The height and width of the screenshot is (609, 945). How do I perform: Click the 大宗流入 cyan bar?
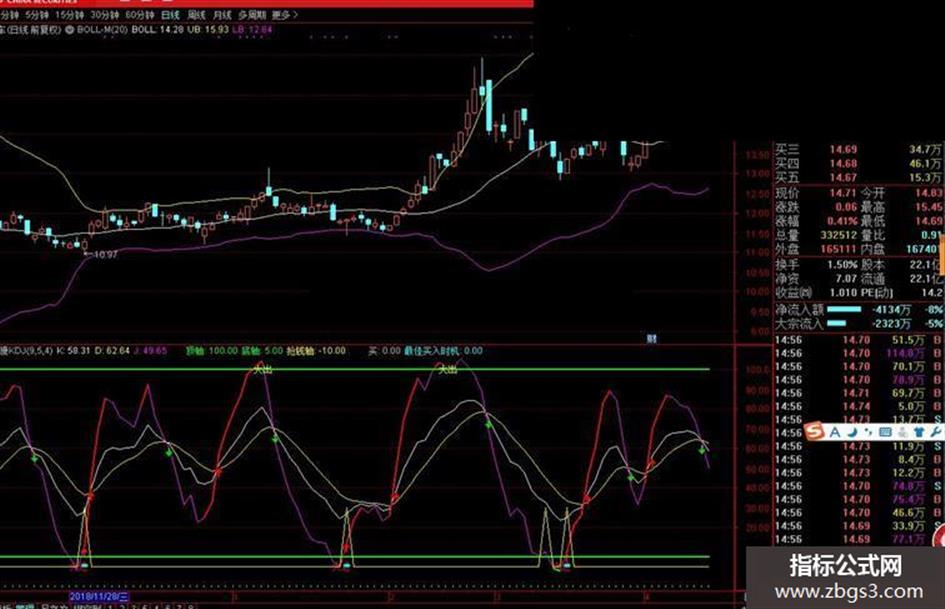(837, 324)
